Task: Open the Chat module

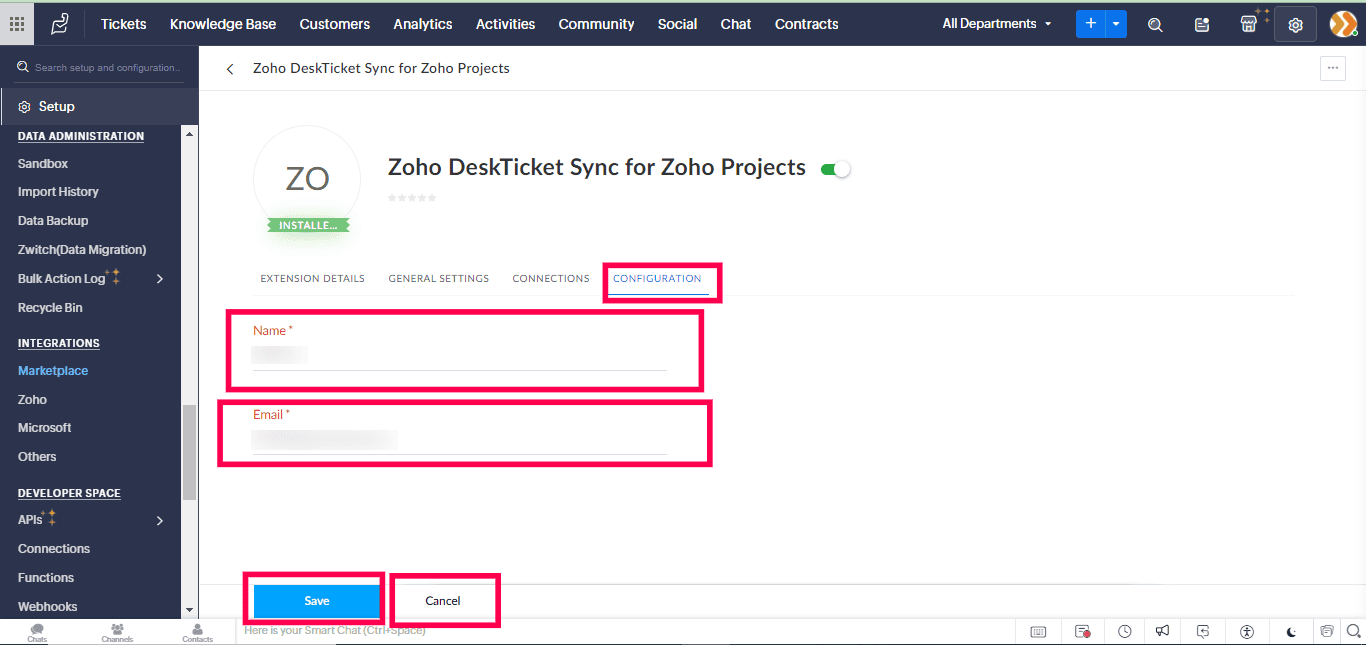Action: click(736, 24)
